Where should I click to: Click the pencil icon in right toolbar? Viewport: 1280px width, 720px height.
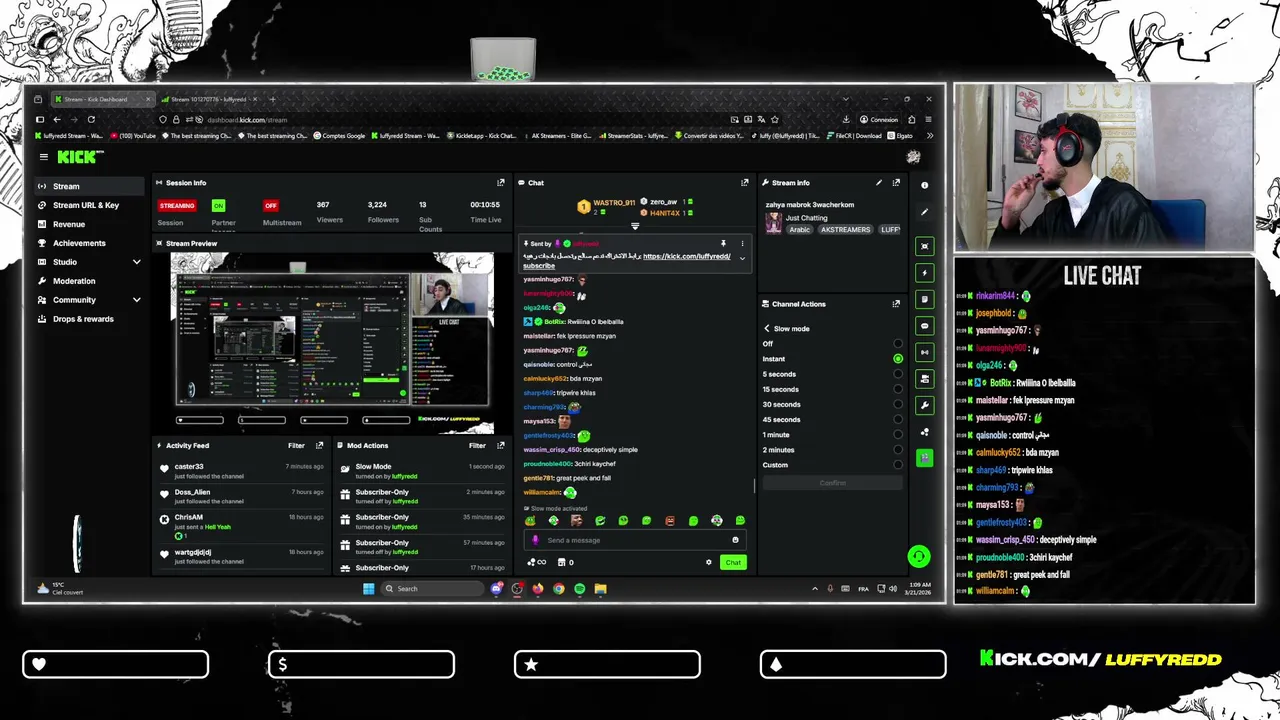pos(924,212)
